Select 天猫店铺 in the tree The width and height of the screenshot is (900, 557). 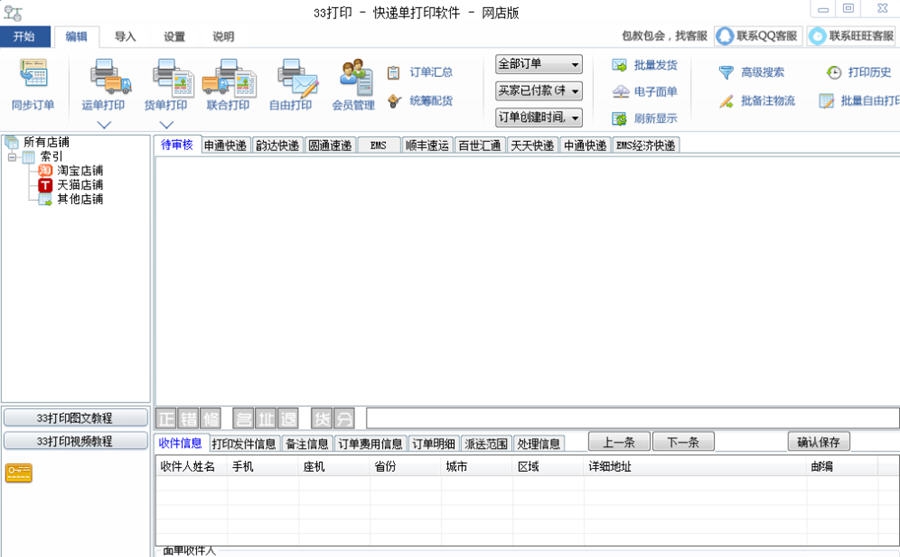pos(80,185)
